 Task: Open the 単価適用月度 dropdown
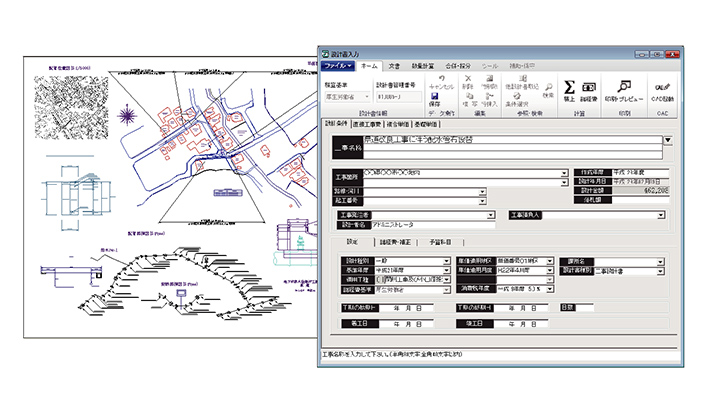click(x=550, y=270)
